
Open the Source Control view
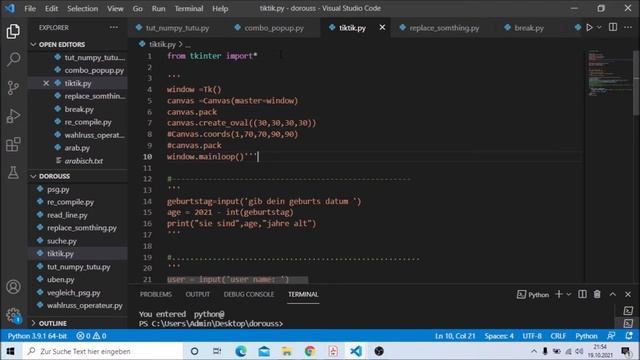point(13,88)
